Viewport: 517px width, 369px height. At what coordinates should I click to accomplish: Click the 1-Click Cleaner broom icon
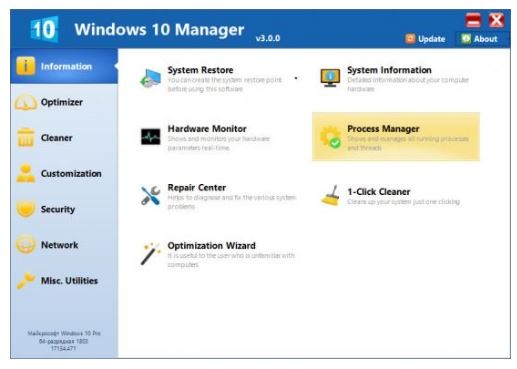330,195
